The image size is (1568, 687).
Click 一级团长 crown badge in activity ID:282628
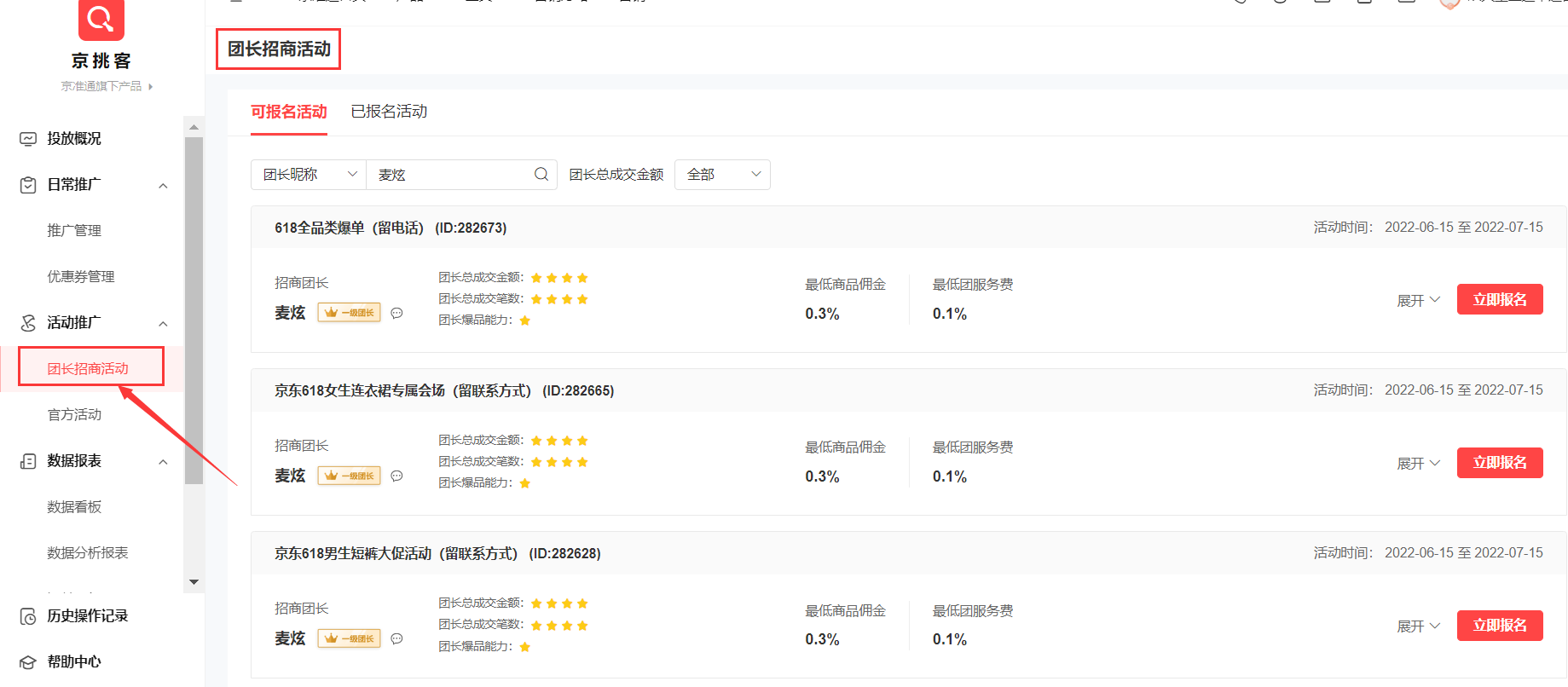[350, 638]
